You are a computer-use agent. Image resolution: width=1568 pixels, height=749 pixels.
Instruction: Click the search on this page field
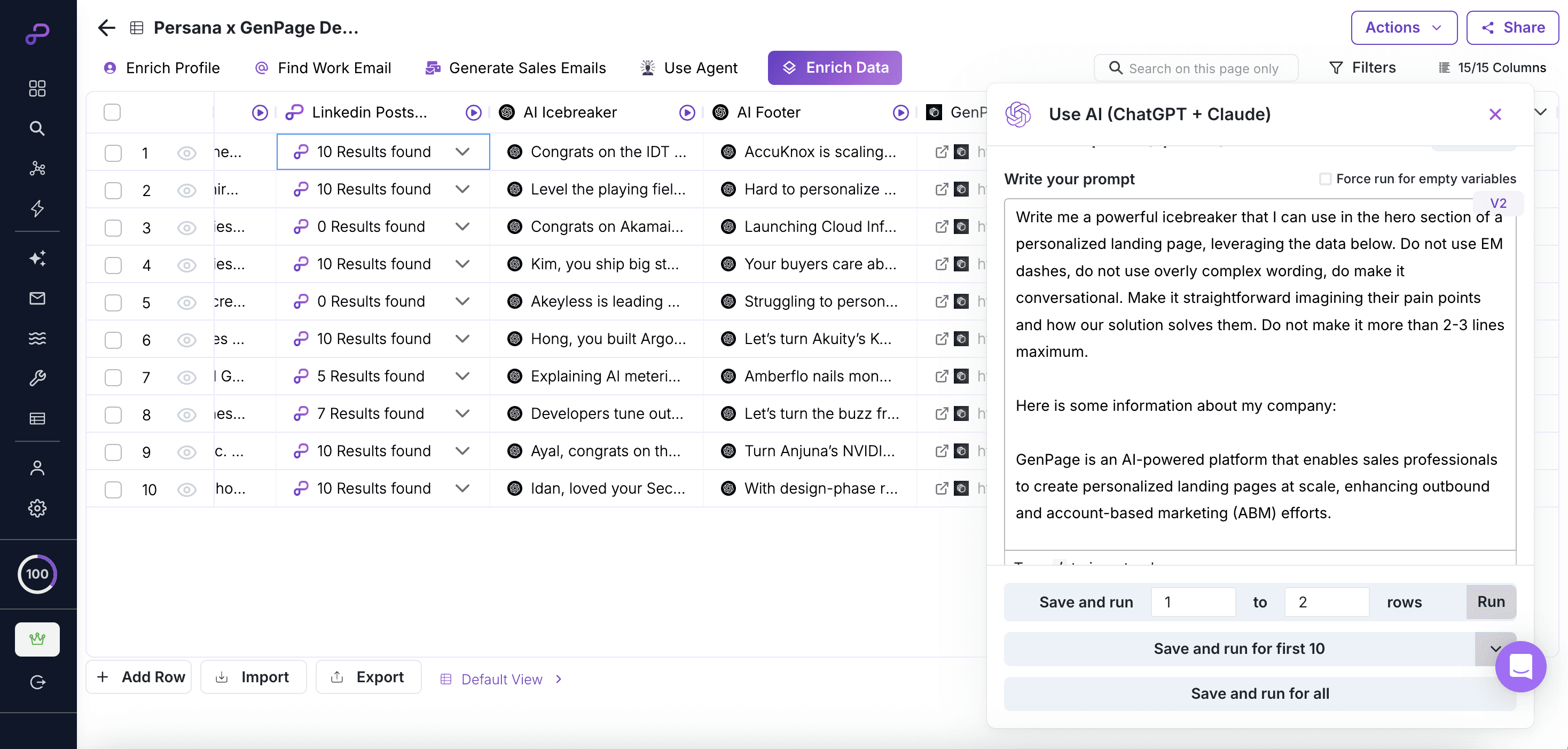coord(1202,68)
